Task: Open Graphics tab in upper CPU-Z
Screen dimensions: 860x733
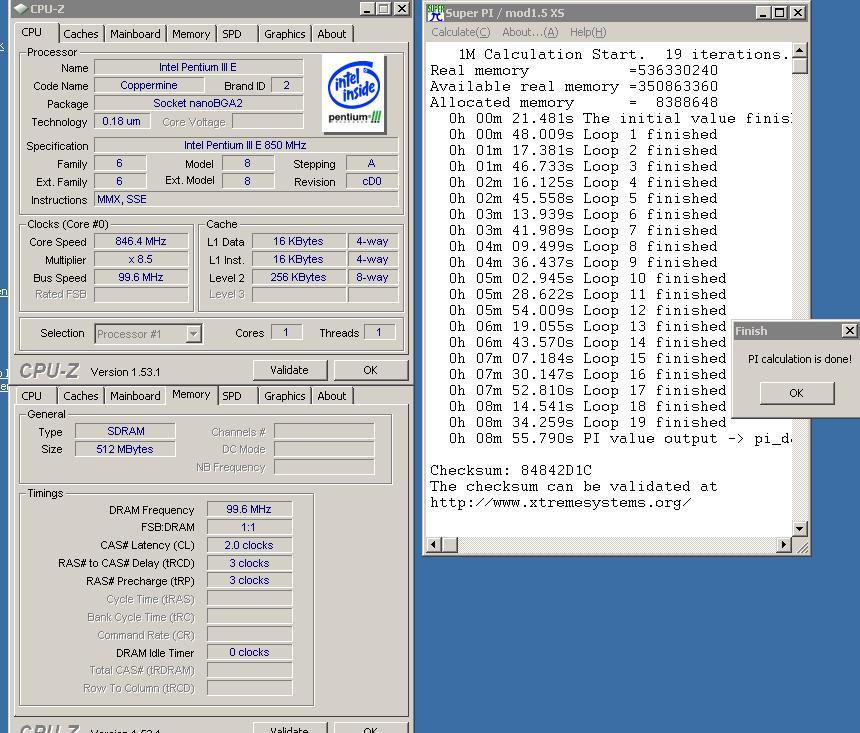Action: (284, 34)
